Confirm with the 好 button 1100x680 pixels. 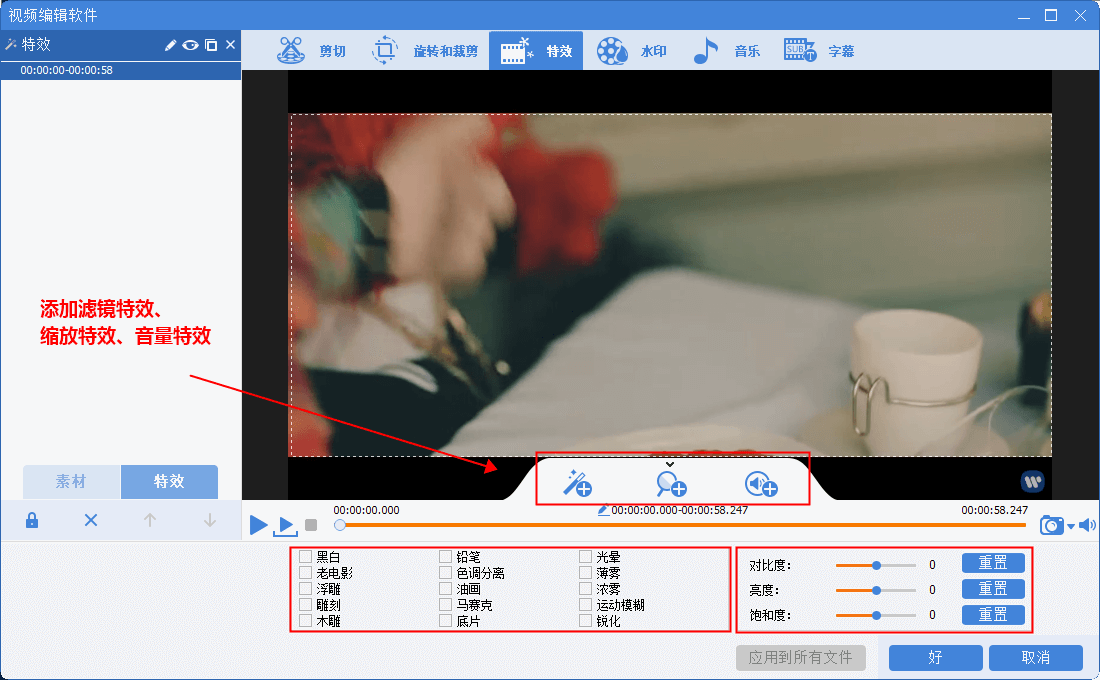click(x=935, y=658)
